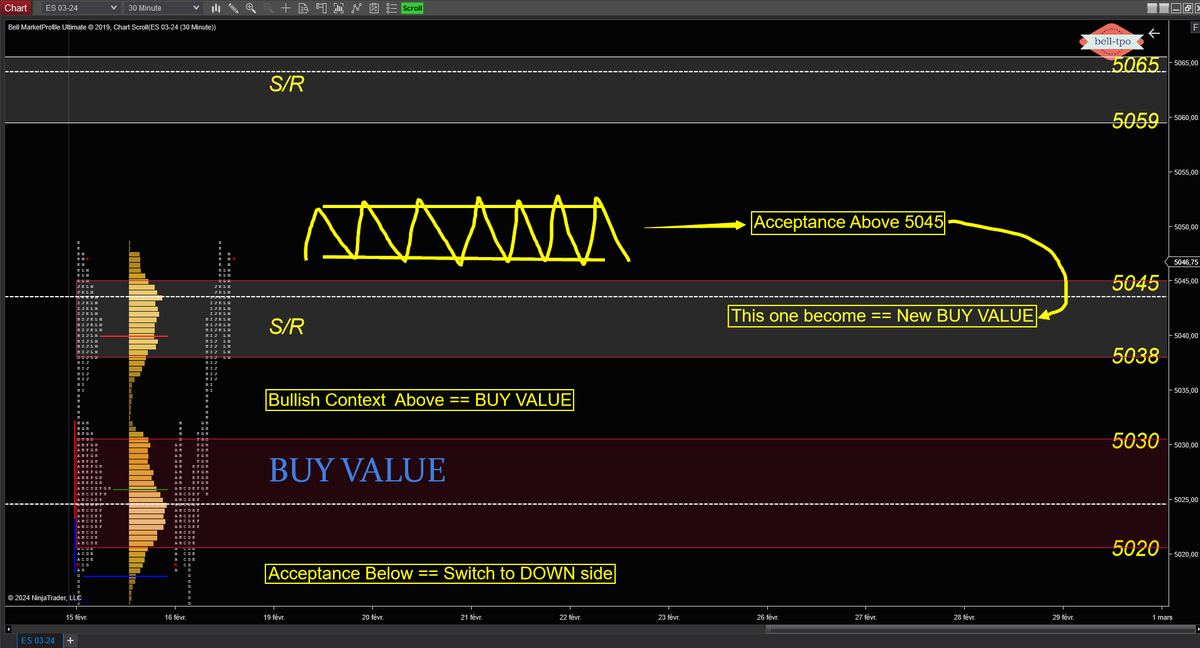
Task: Click the zoom in magnifier icon
Action: click(x=250, y=8)
